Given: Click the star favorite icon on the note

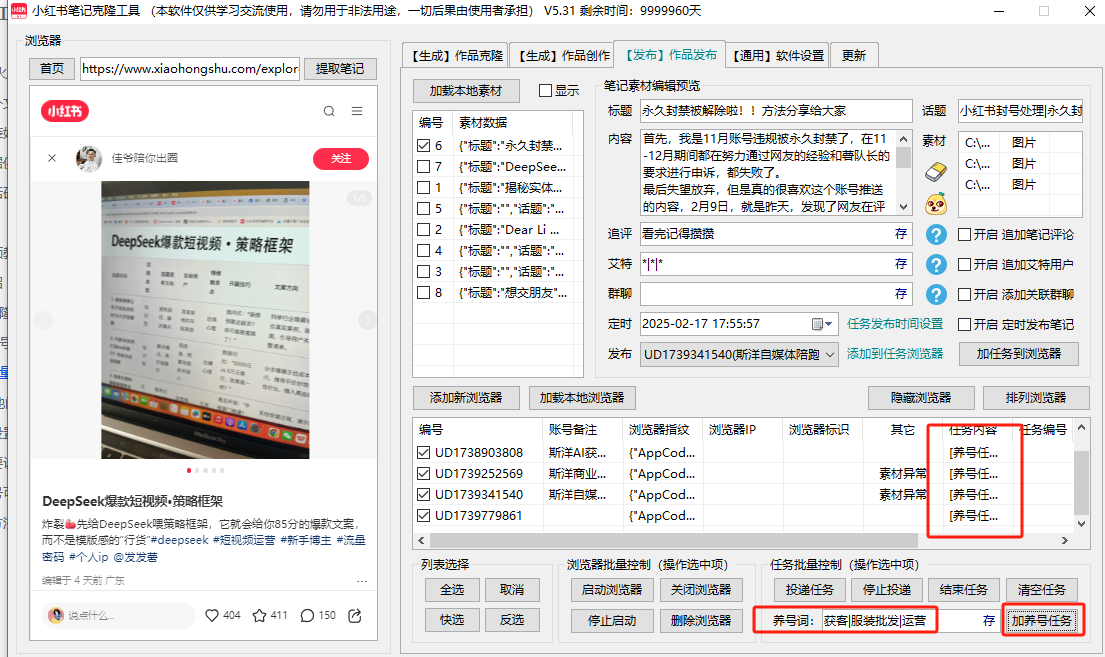Looking at the screenshot, I should click(x=259, y=615).
